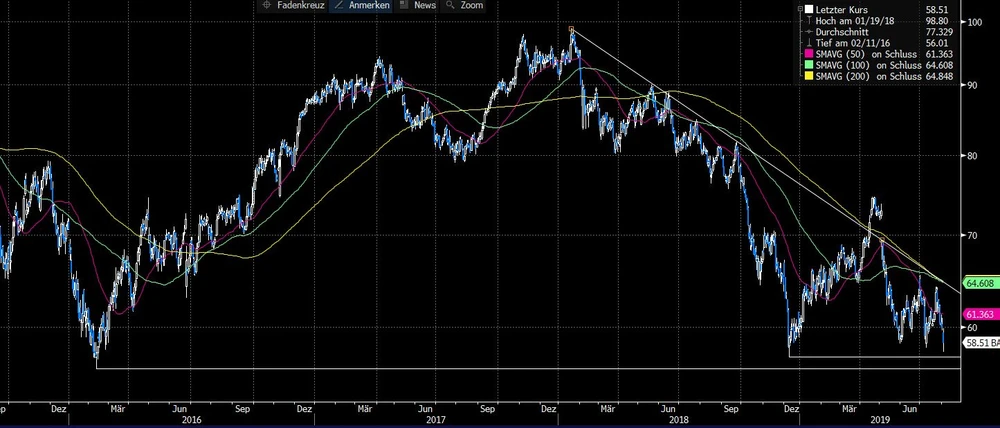1000x428 pixels.
Task: Toggle the Letzter Kurs white series box
Action: (810, 9)
